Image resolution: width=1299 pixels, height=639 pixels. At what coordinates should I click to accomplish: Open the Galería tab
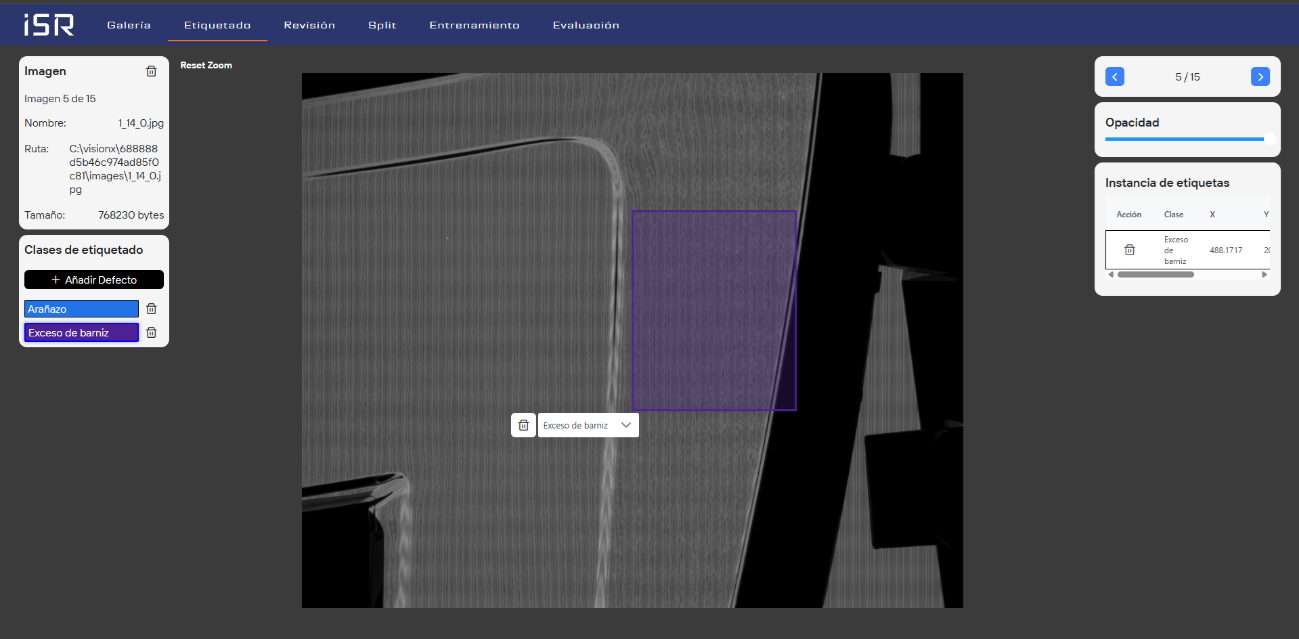click(128, 25)
